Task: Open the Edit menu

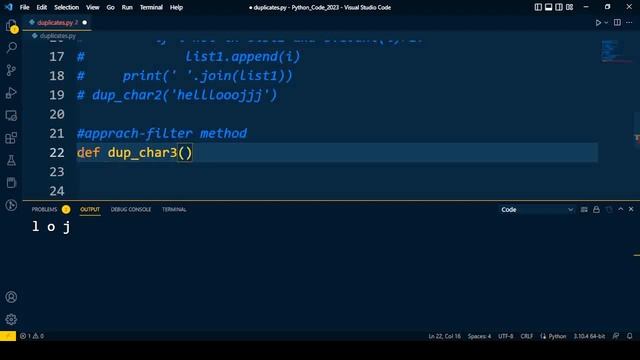Action: click(x=42, y=7)
